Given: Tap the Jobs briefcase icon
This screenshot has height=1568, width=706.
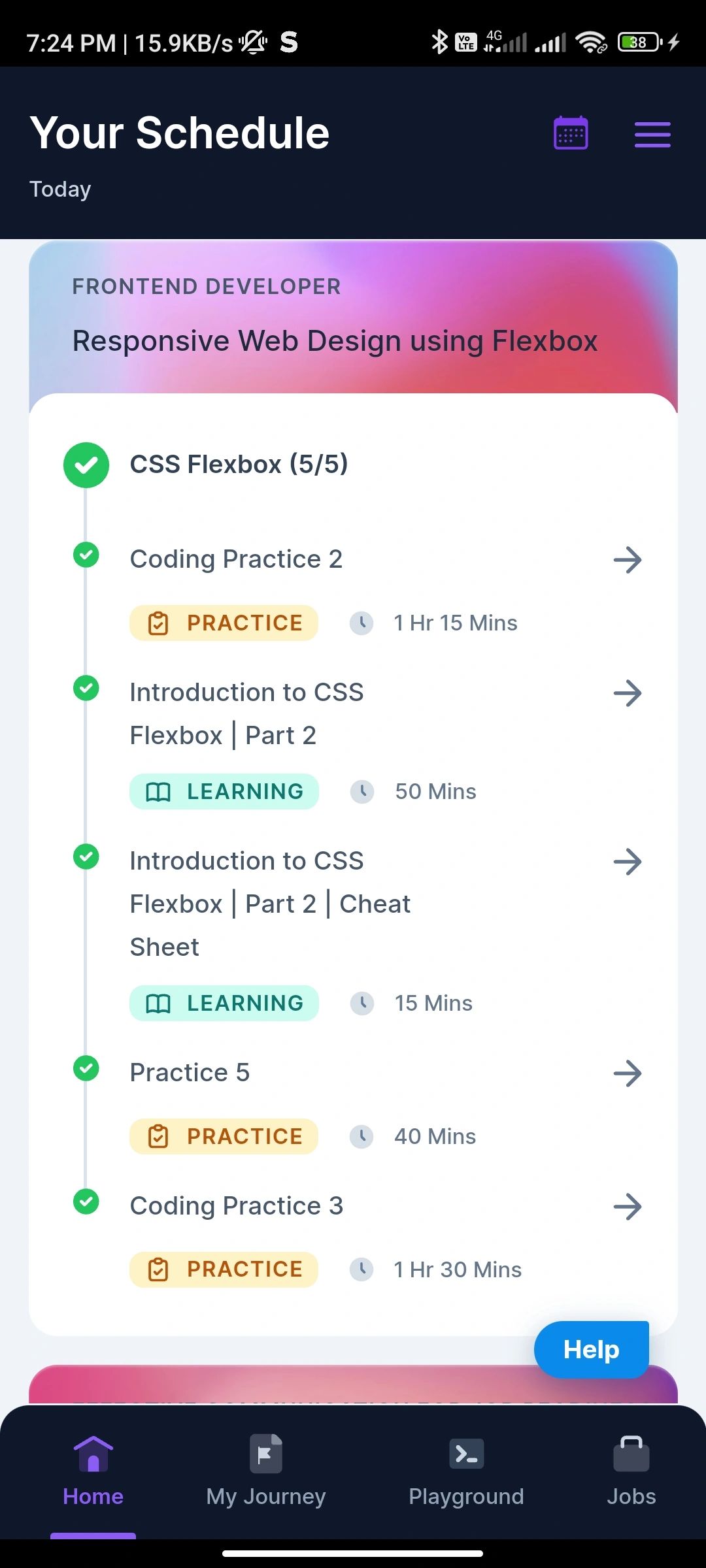Looking at the screenshot, I should [x=631, y=1454].
